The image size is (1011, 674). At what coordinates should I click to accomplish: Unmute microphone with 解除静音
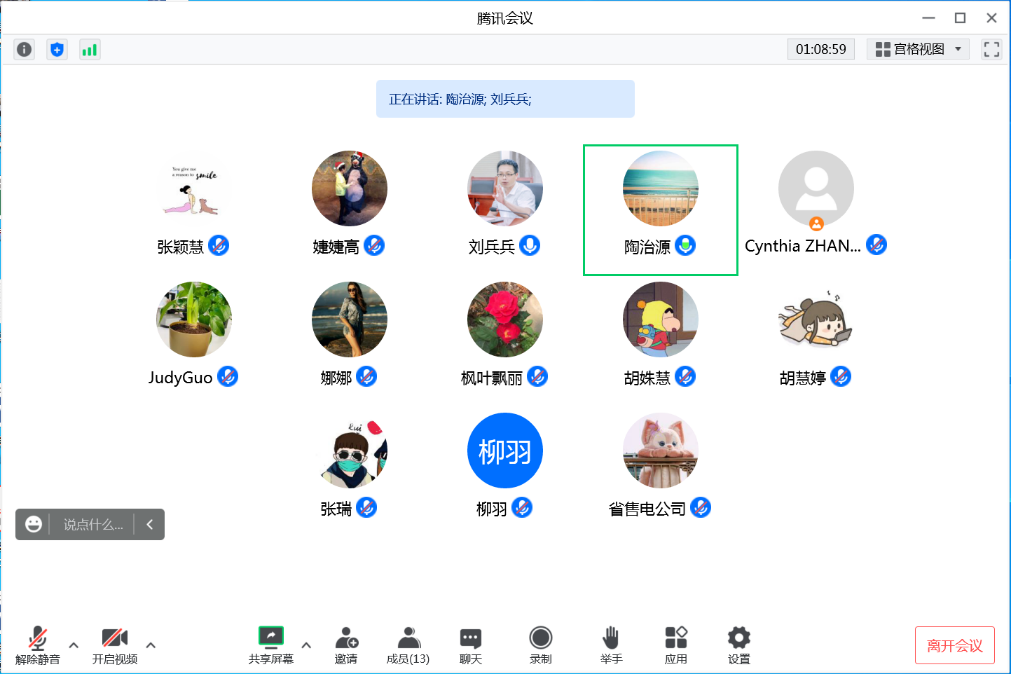pyautogui.click(x=37, y=645)
